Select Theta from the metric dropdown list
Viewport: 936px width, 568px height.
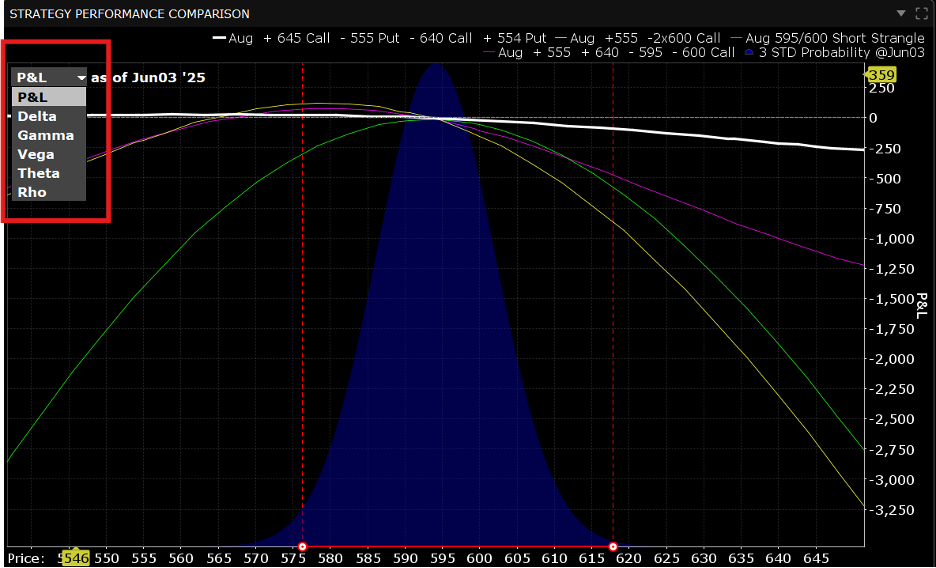point(49,174)
